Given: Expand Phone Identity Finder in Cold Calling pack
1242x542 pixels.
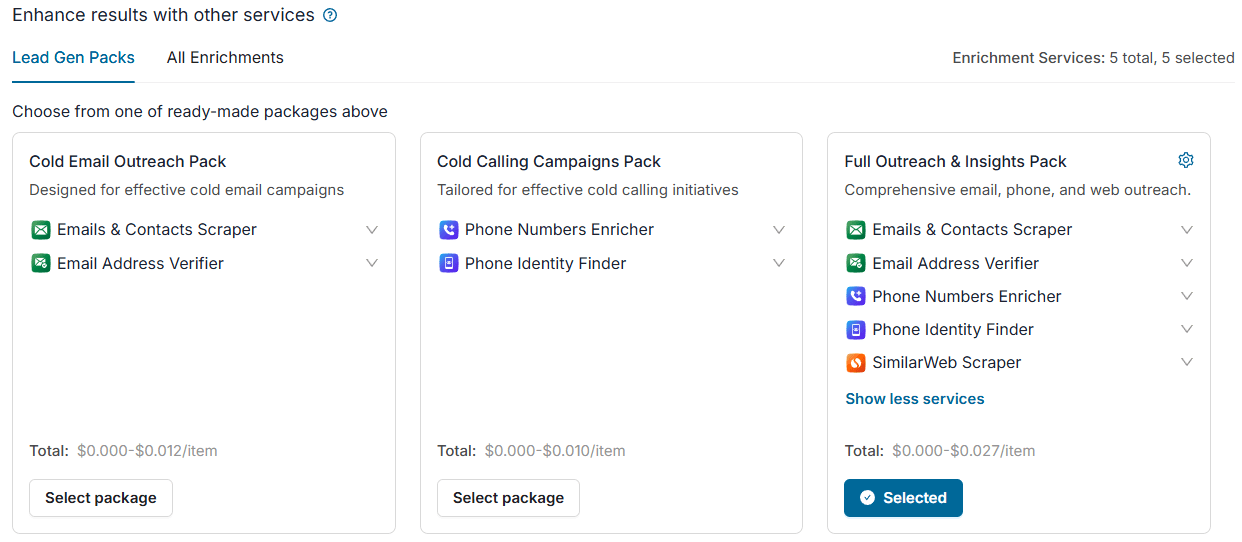Looking at the screenshot, I should tap(779, 264).
